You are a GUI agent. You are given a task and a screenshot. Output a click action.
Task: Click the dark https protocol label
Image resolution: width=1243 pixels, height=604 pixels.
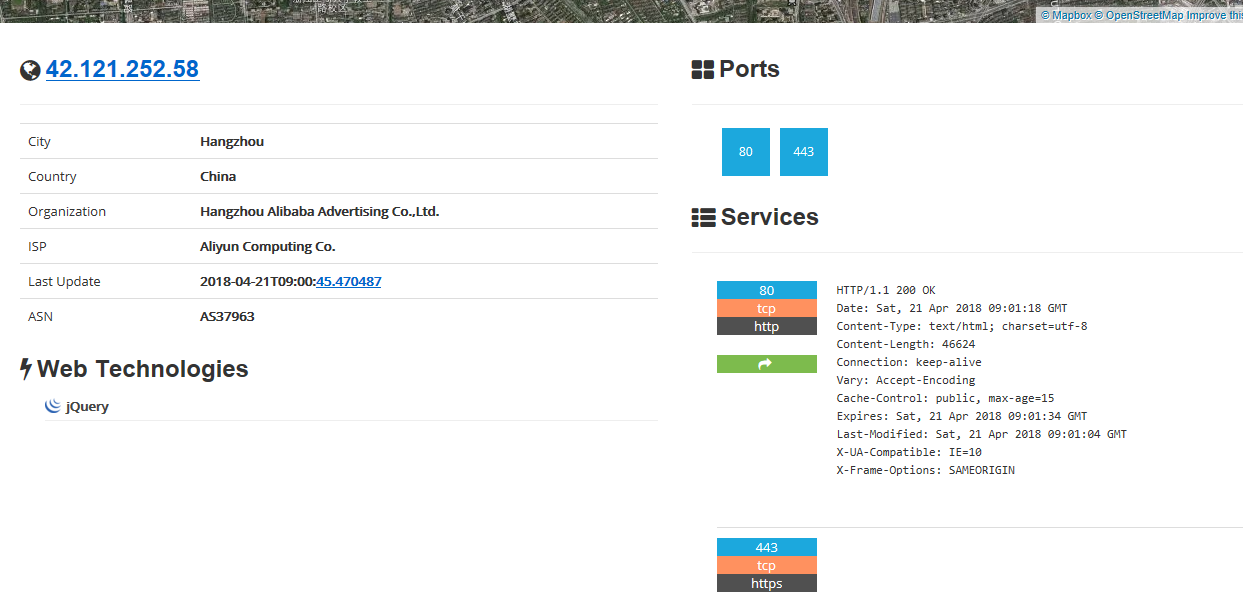pos(767,583)
